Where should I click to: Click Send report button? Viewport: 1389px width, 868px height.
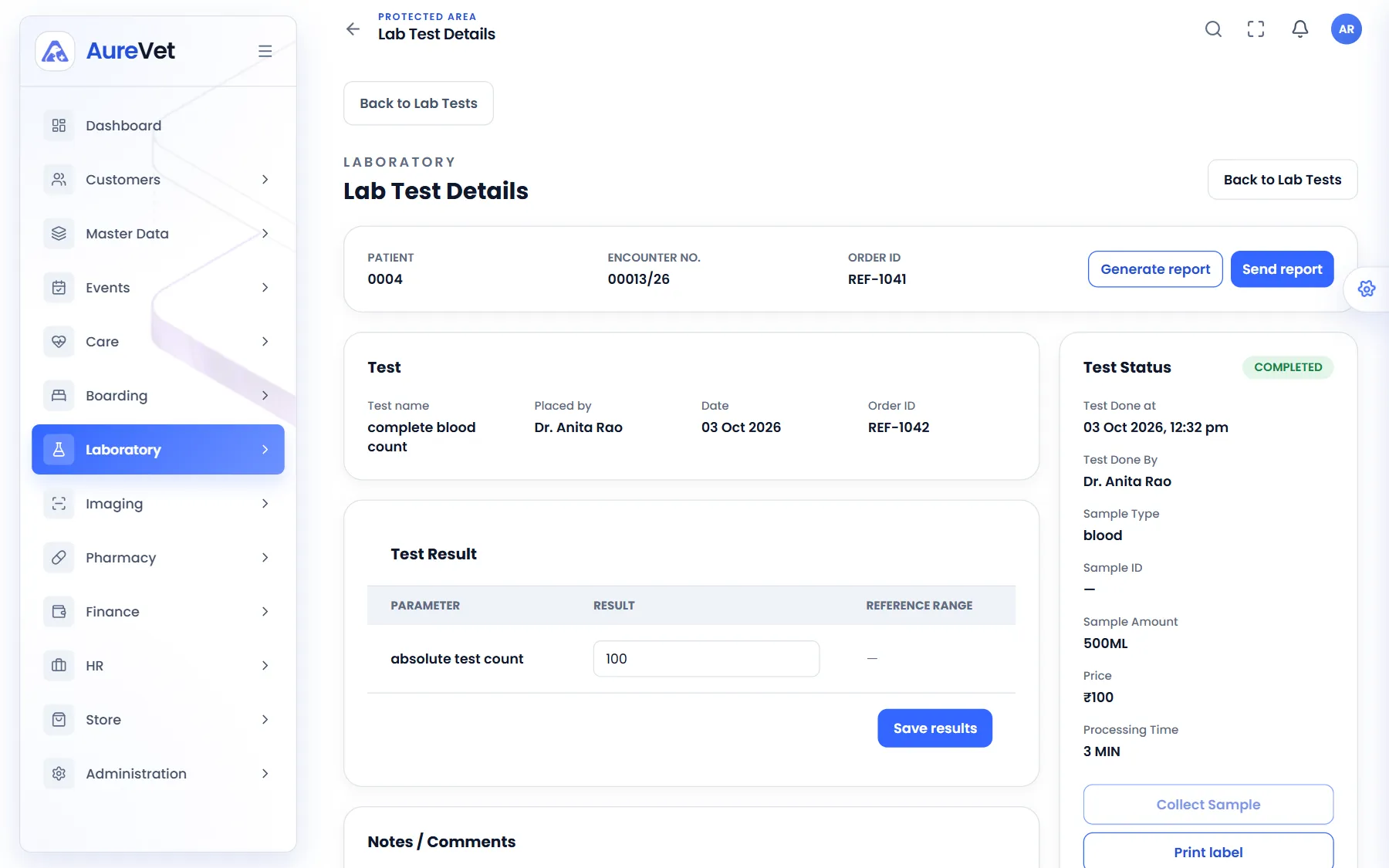click(1282, 269)
